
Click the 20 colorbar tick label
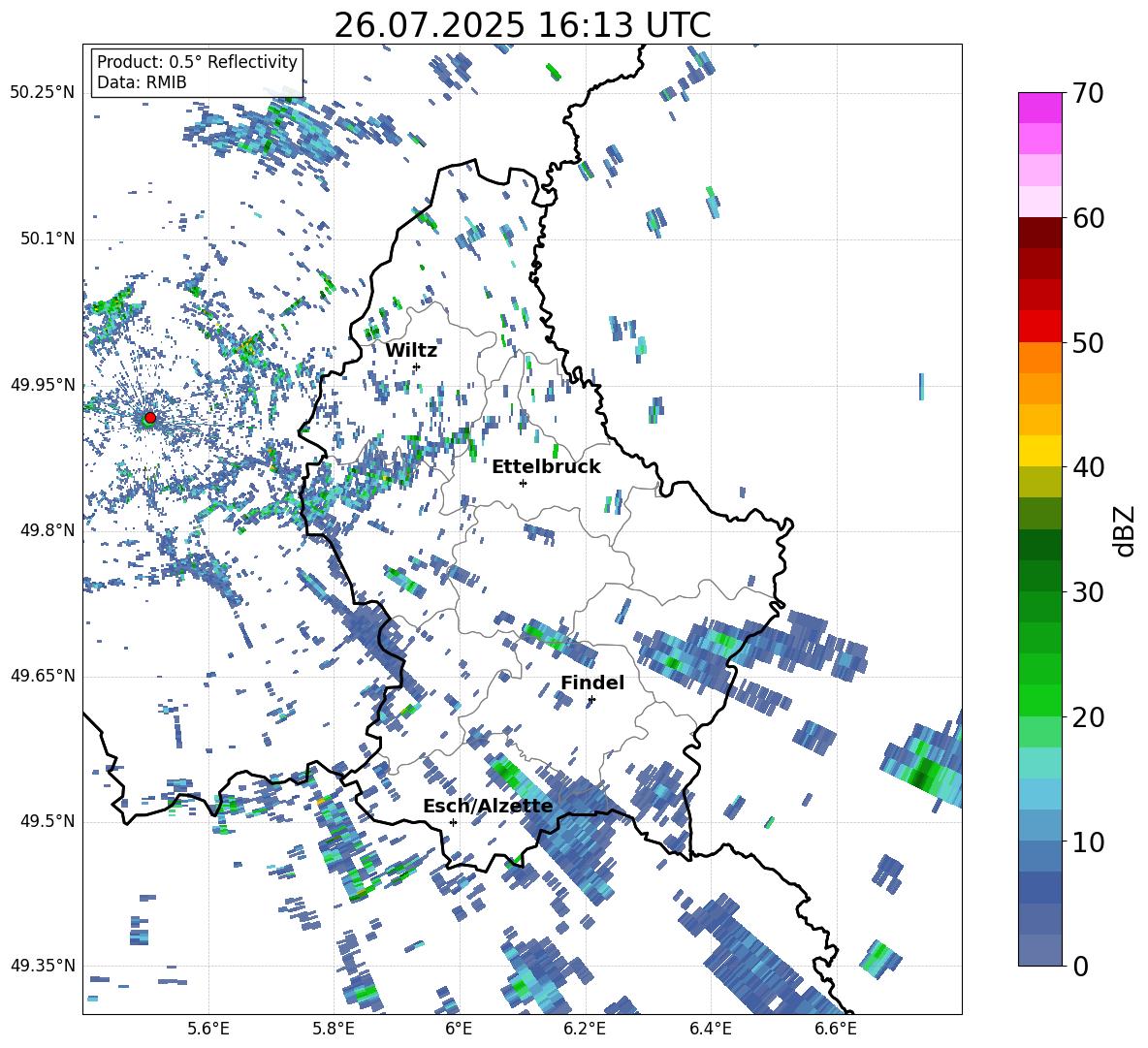tap(1088, 716)
